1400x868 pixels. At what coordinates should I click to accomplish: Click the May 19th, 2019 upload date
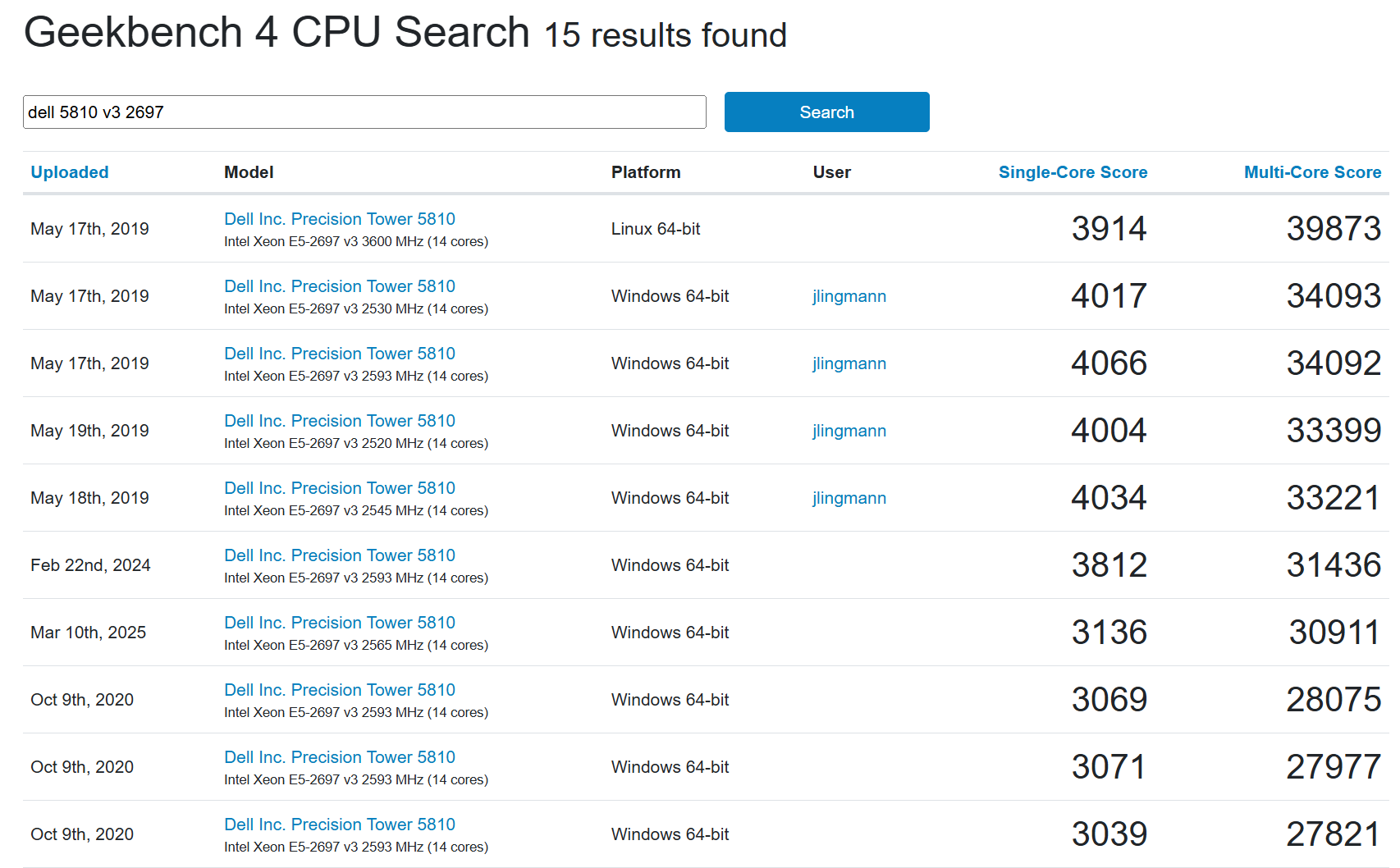[89, 431]
